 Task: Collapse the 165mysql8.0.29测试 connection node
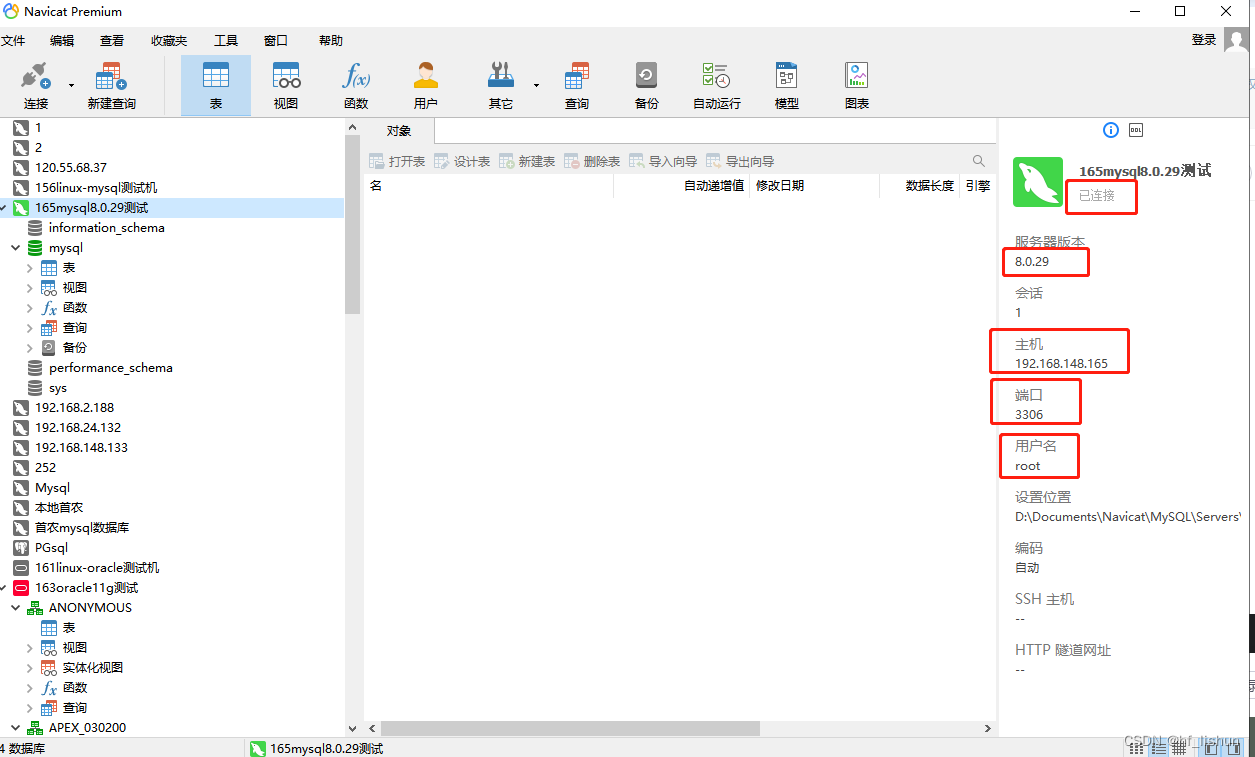[x=3, y=208]
